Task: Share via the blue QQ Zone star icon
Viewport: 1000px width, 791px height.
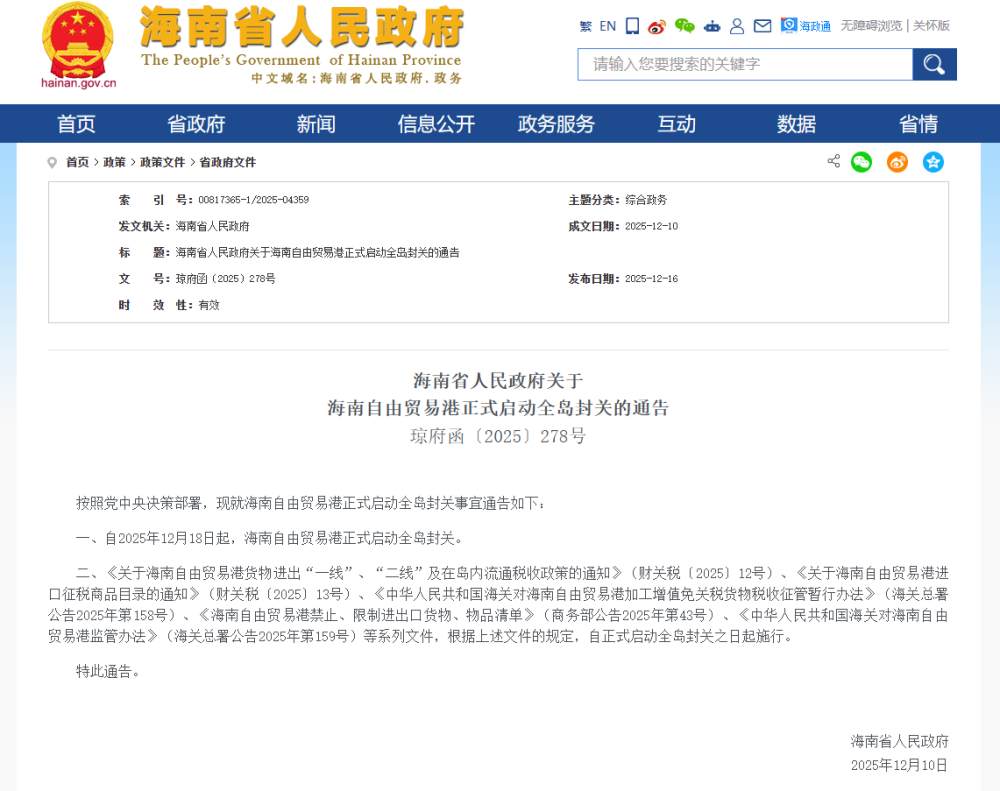Action: click(x=933, y=161)
